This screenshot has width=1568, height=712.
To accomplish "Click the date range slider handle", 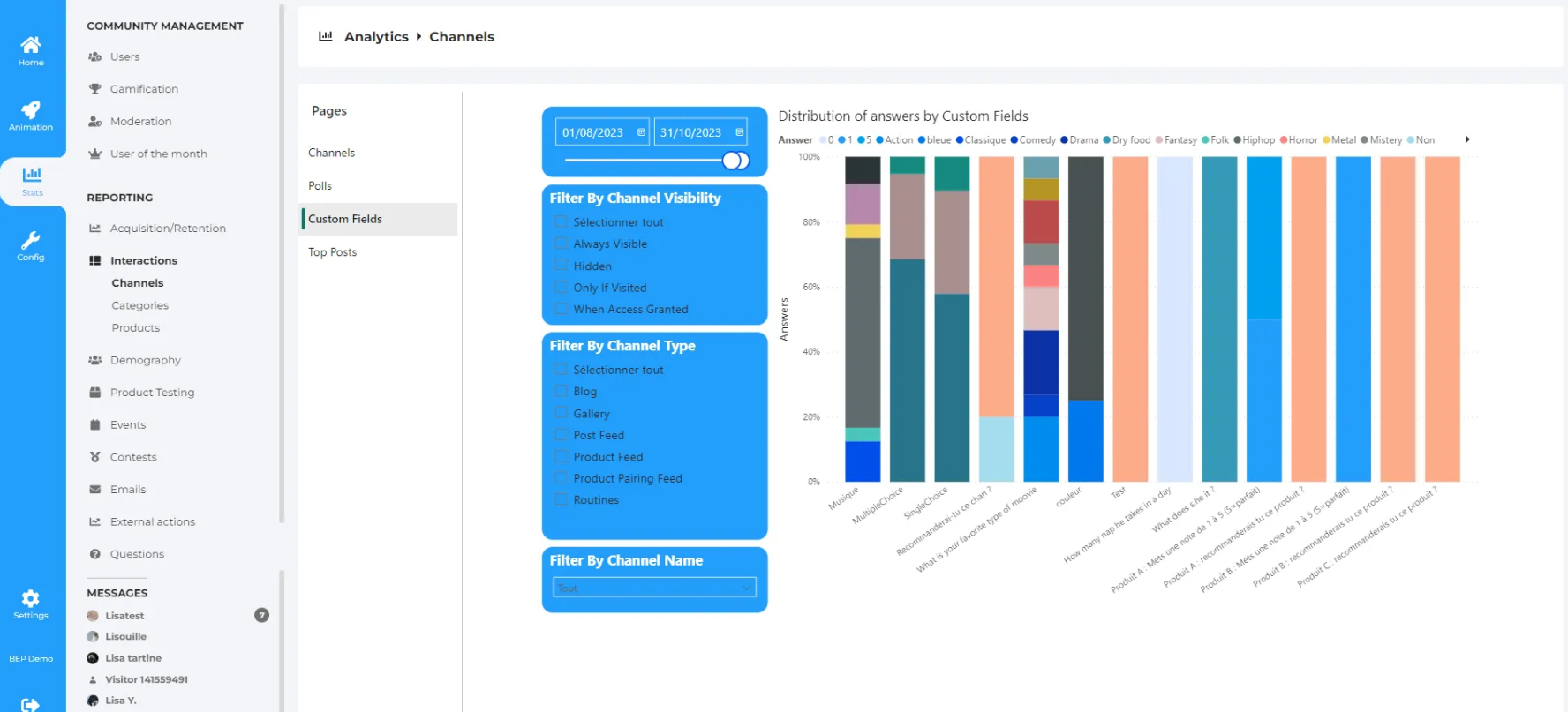I will [733, 161].
